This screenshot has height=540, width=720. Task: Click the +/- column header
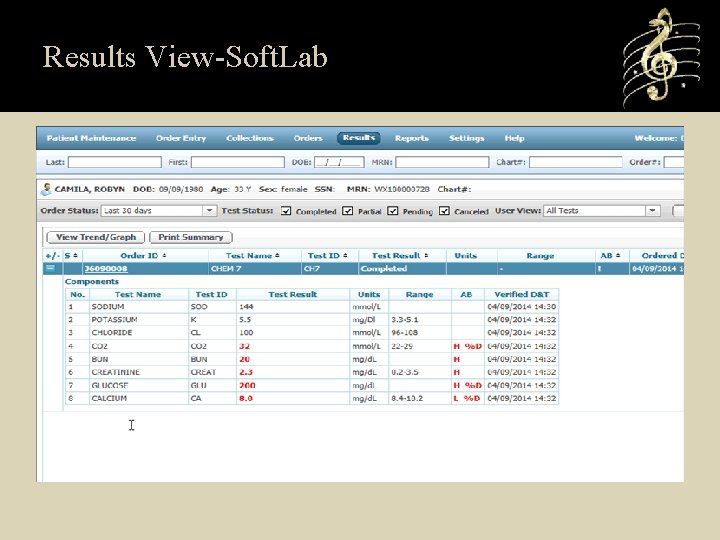pyautogui.click(x=52, y=256)
